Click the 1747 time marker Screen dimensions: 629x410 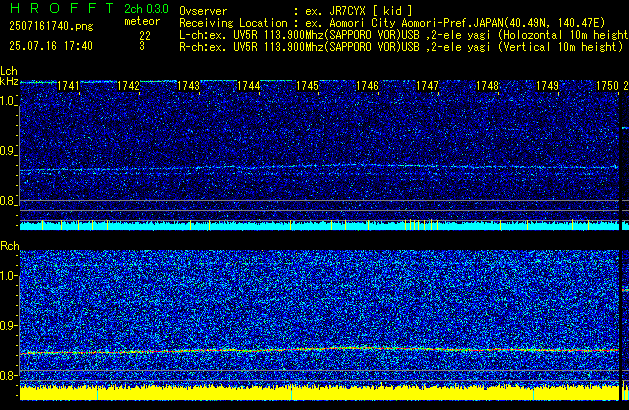click(427, 86)
